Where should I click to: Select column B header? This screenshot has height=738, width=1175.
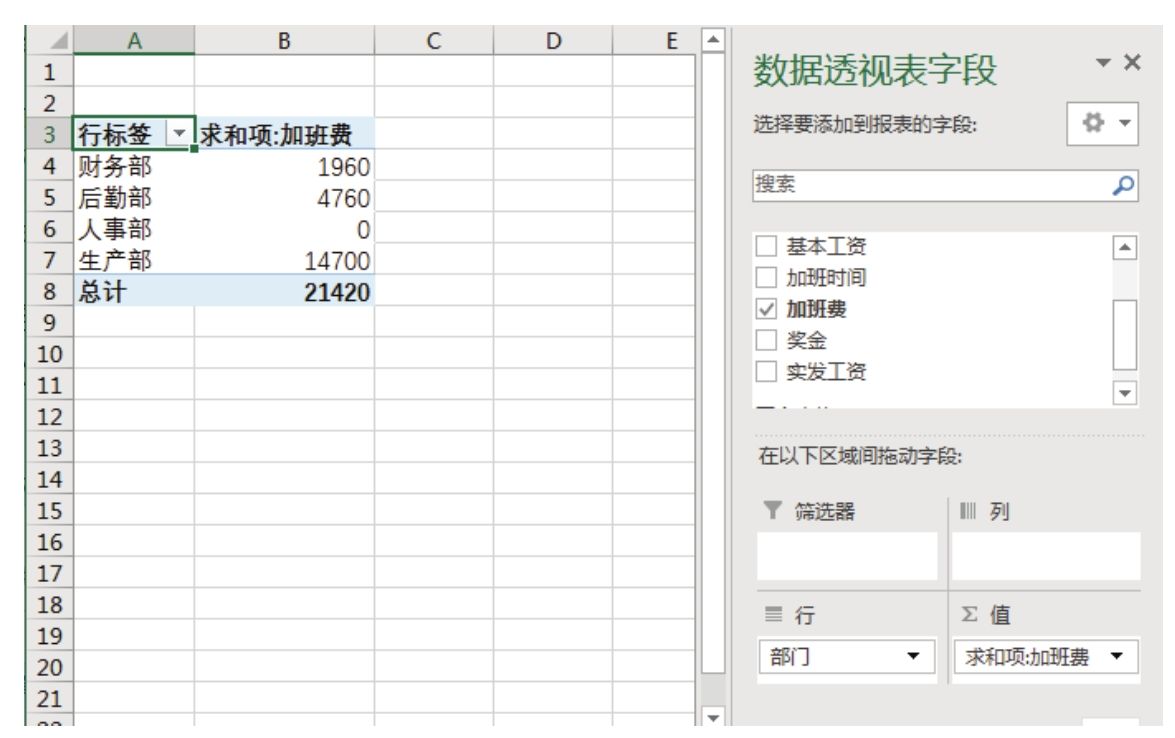click(284, 42)
